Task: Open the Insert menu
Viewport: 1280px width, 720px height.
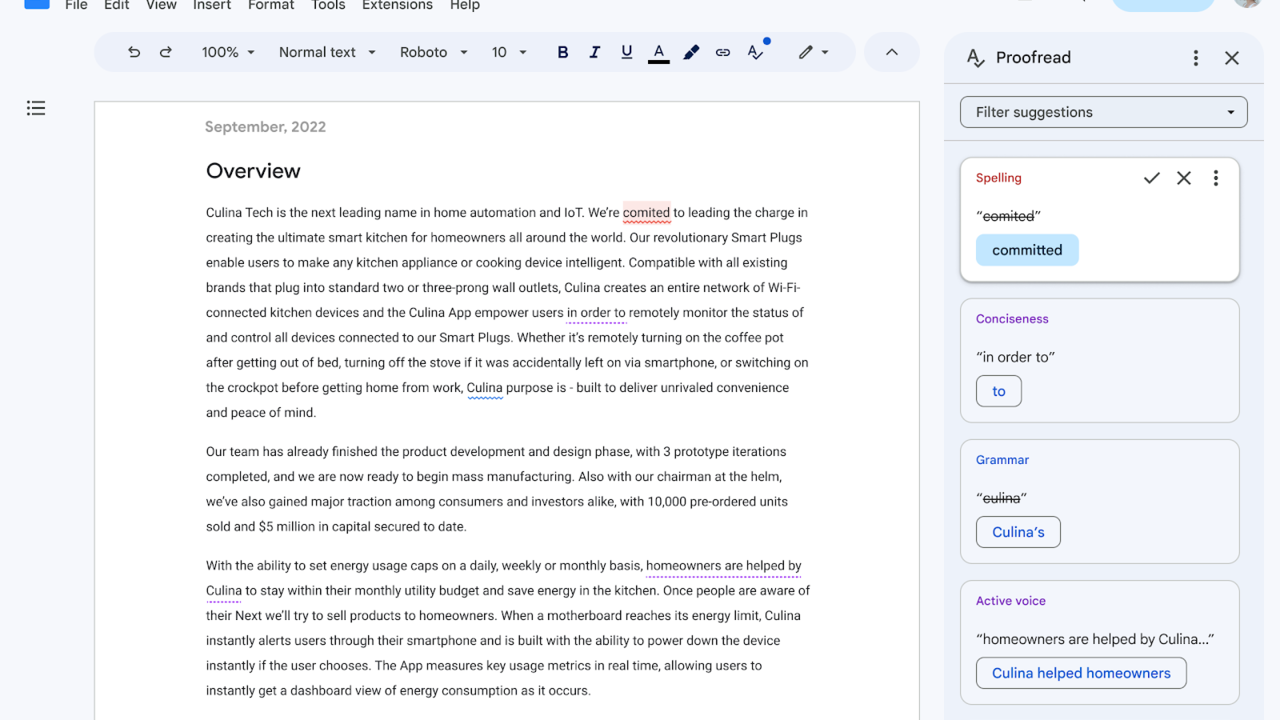Action: 212,6
